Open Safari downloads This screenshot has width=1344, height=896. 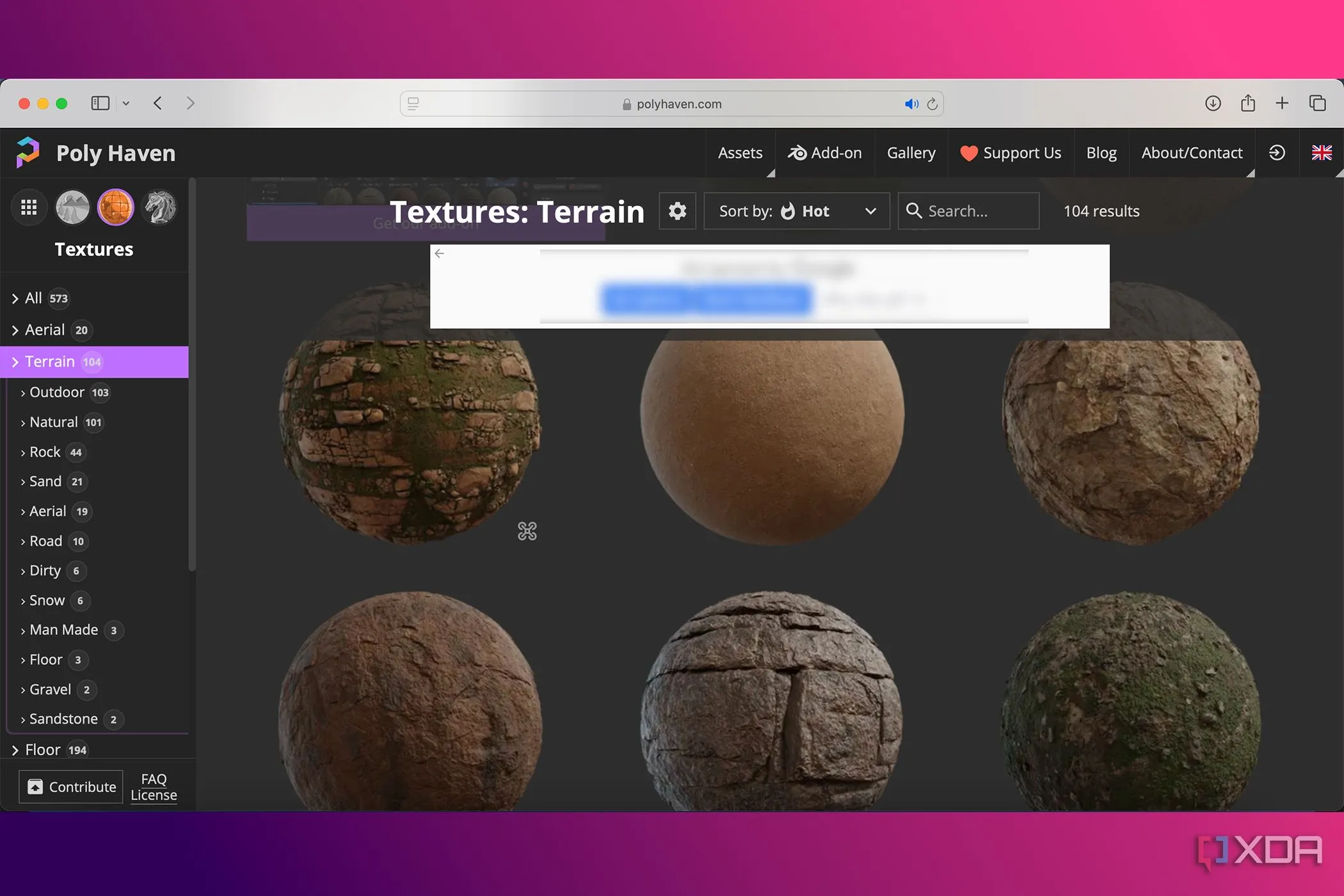pyautogui.click(x=1213, y=103)
